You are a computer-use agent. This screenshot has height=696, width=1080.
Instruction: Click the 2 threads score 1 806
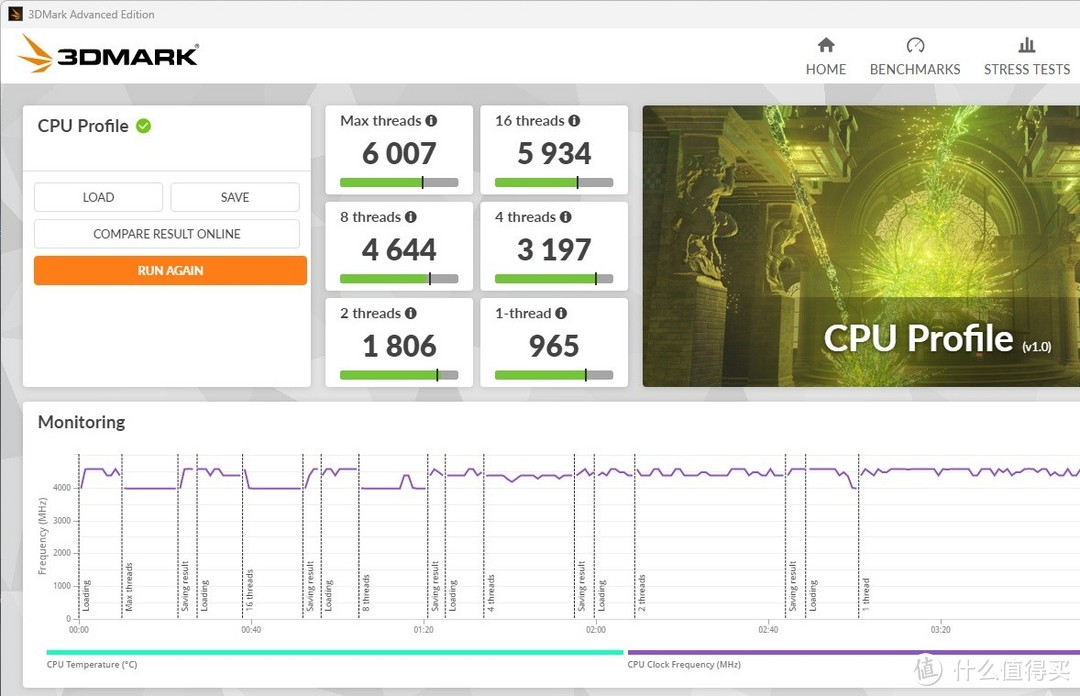(399, 347)
